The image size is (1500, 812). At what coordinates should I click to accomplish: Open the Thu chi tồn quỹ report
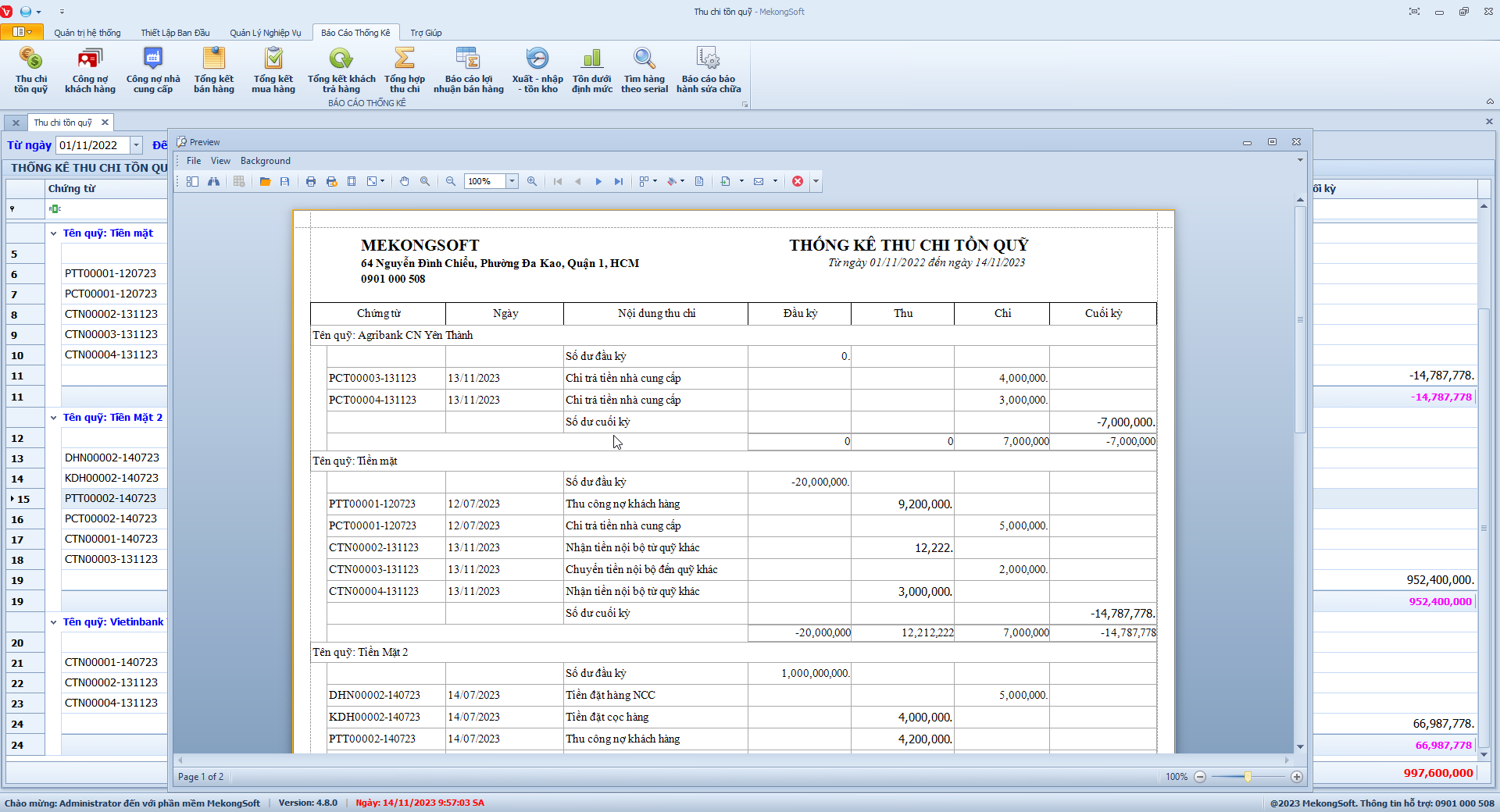[30, 69]
